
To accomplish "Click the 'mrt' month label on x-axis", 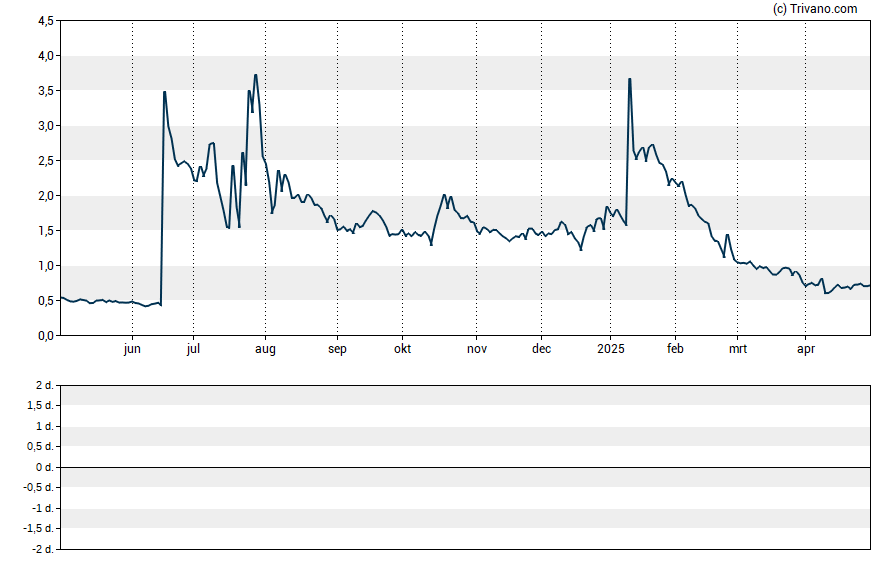I will tap(737, 349).
